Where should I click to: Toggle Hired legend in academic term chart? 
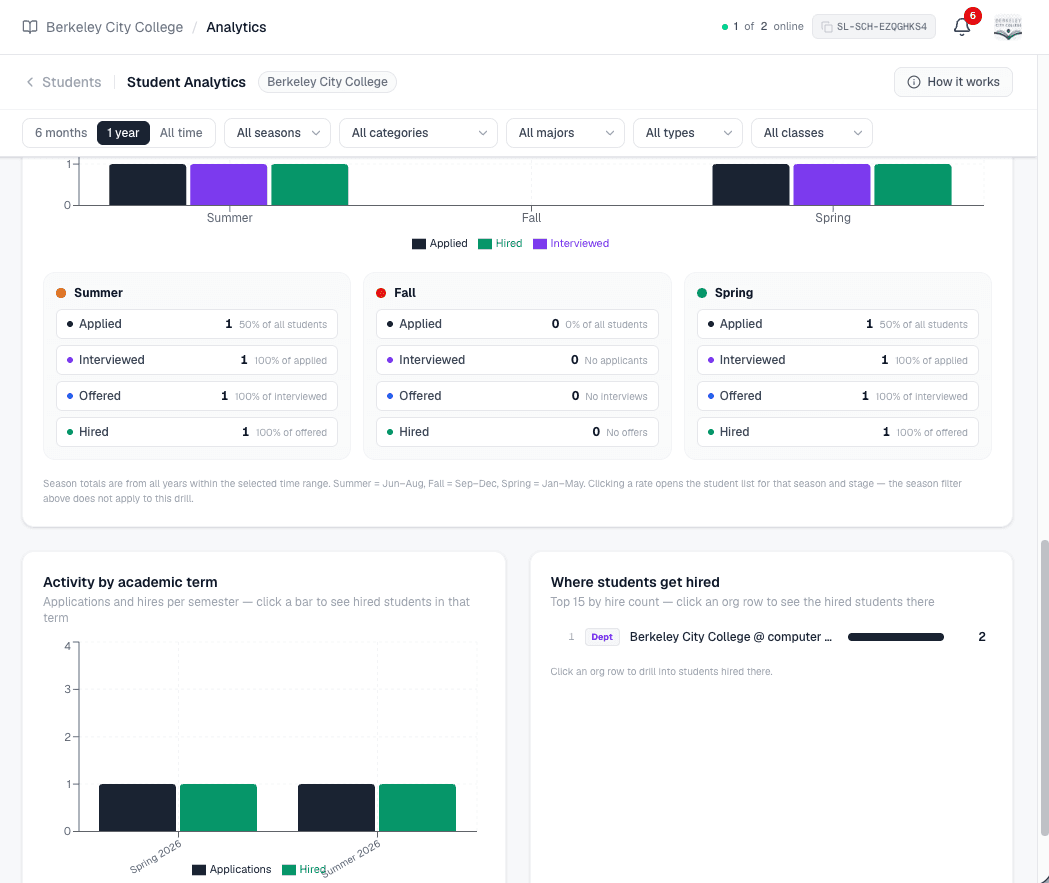coord(304,870)
